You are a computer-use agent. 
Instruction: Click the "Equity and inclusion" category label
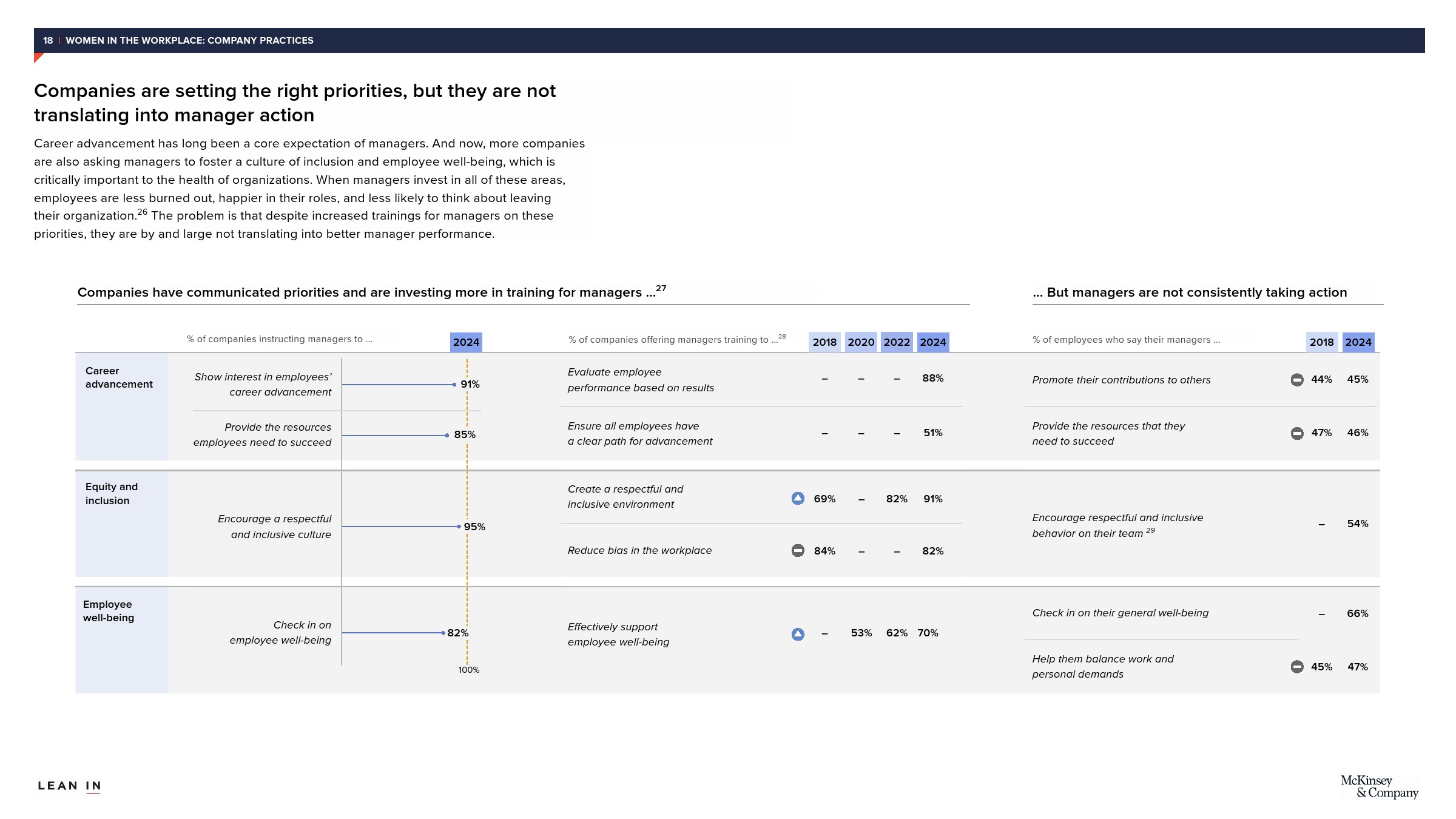[x=112, y=494]
